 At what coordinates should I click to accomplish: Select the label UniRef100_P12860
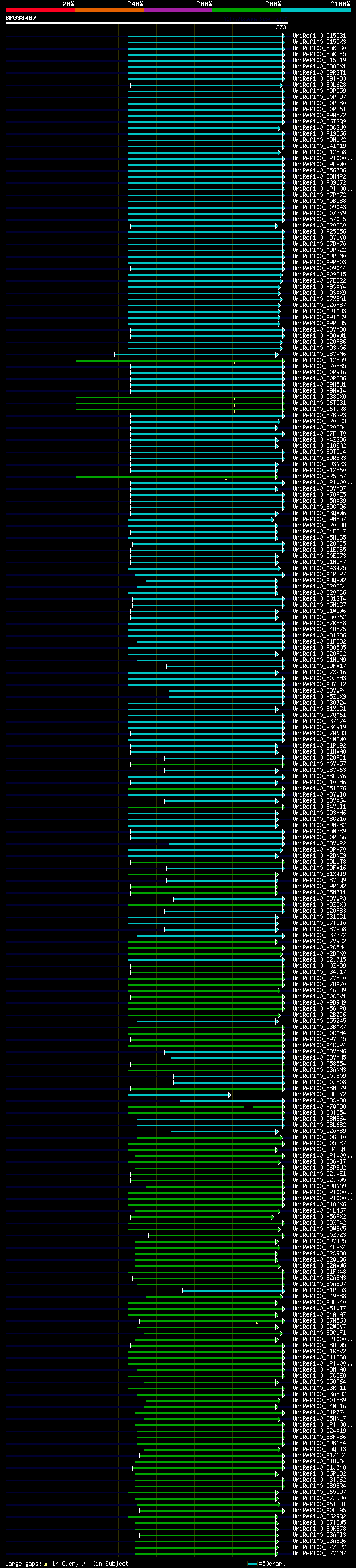319,471
